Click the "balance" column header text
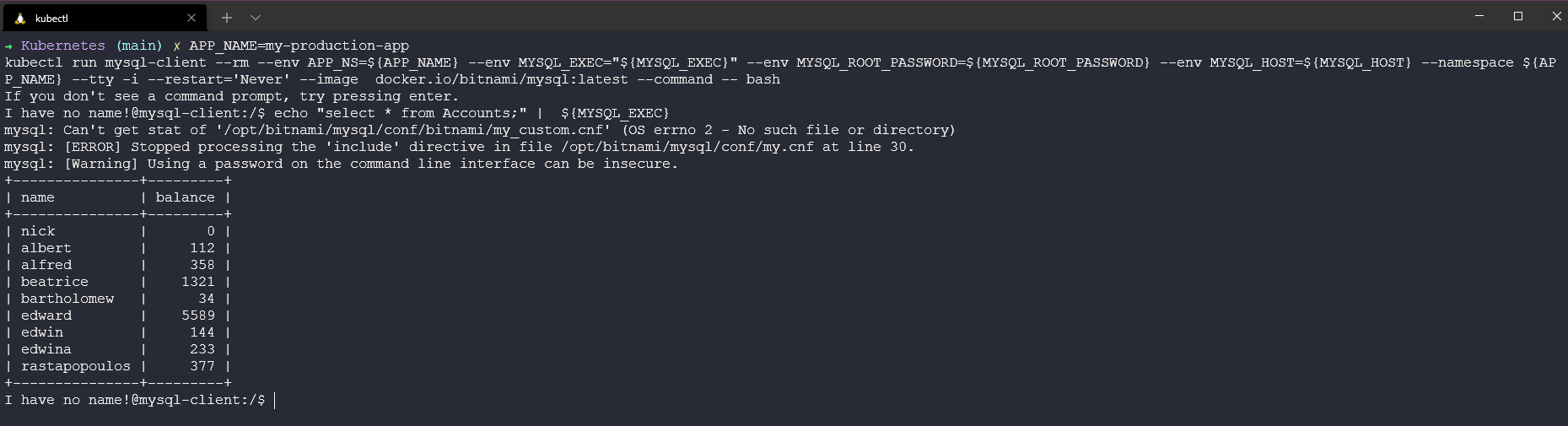This screenshot has width=1568, height=426. pos(185,197)
